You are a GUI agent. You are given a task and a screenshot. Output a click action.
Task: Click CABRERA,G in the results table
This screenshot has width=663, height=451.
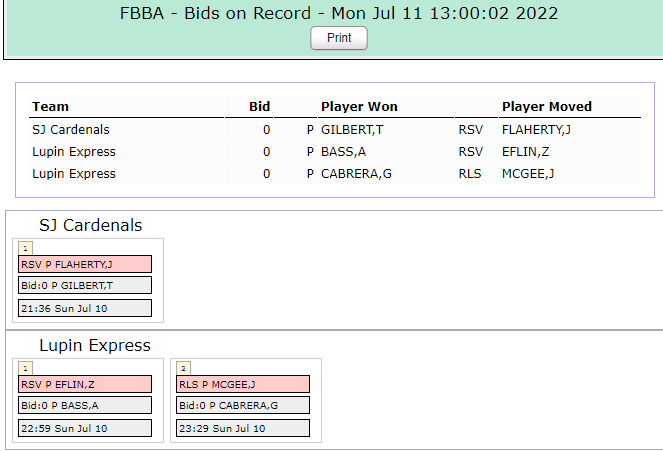[x=356, y=174]
